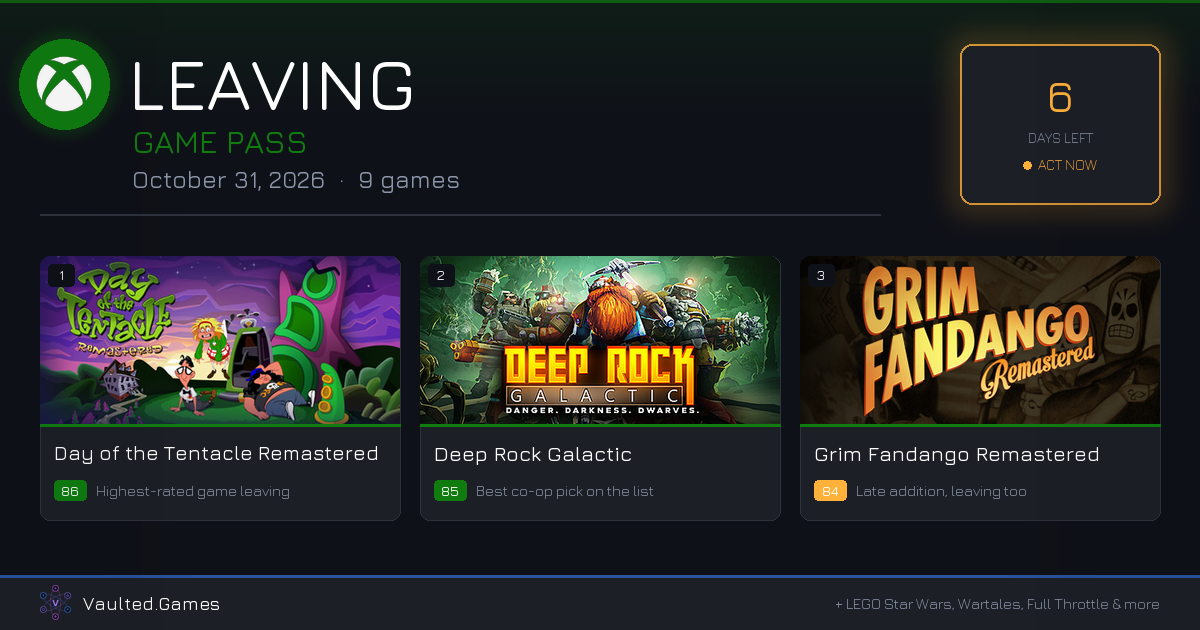Viewport: 1200px width, 630px height.
Task: Open the Deep Rock Galactic cover image
Action: click(x=600, y=341)
